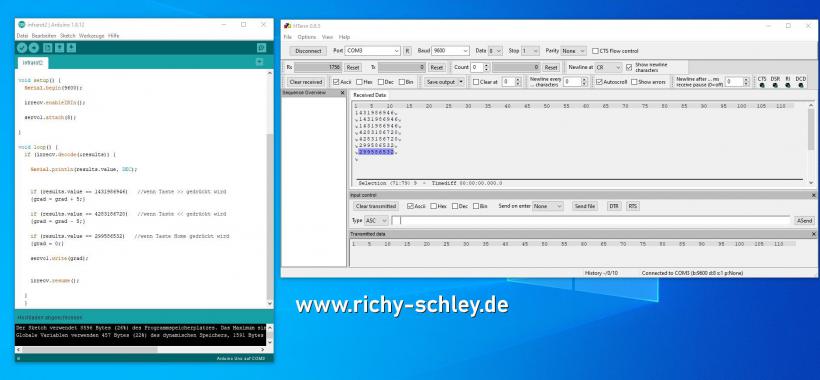This screenshot has height=380, width=820.
Task: Click the Clear received button
Action: 306,82
